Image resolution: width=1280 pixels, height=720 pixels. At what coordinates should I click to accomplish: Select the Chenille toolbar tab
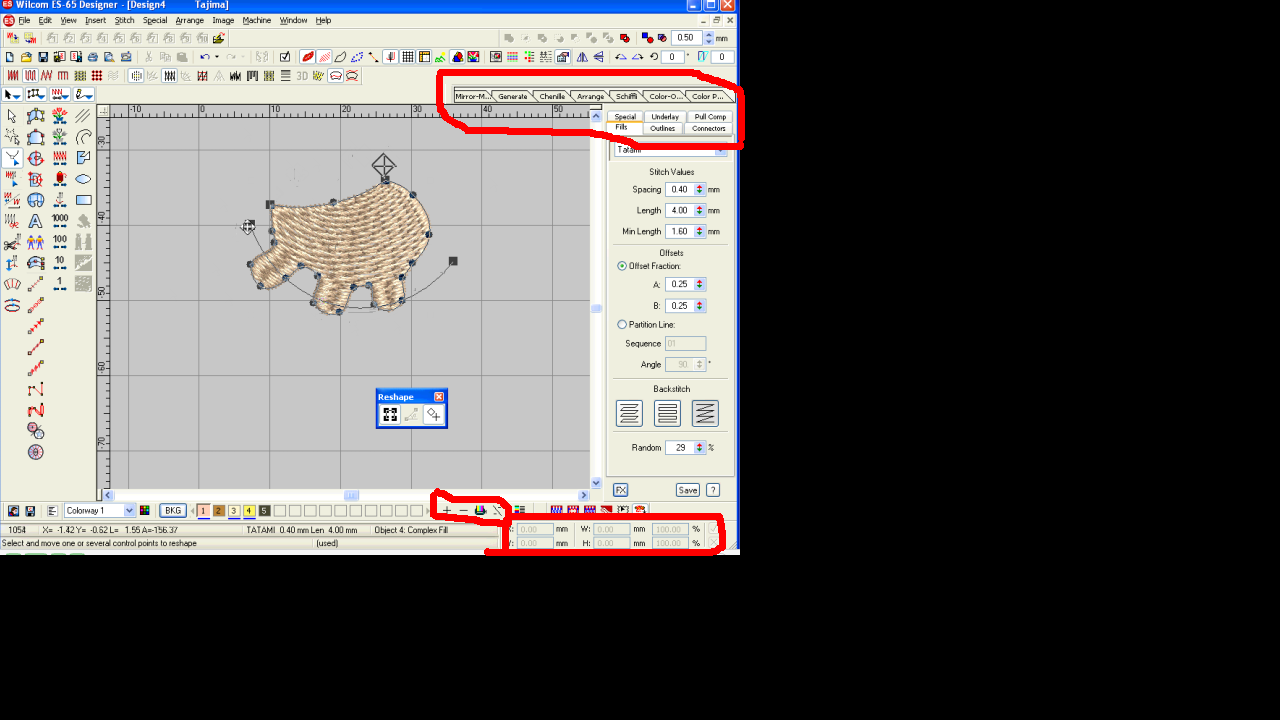552,96
